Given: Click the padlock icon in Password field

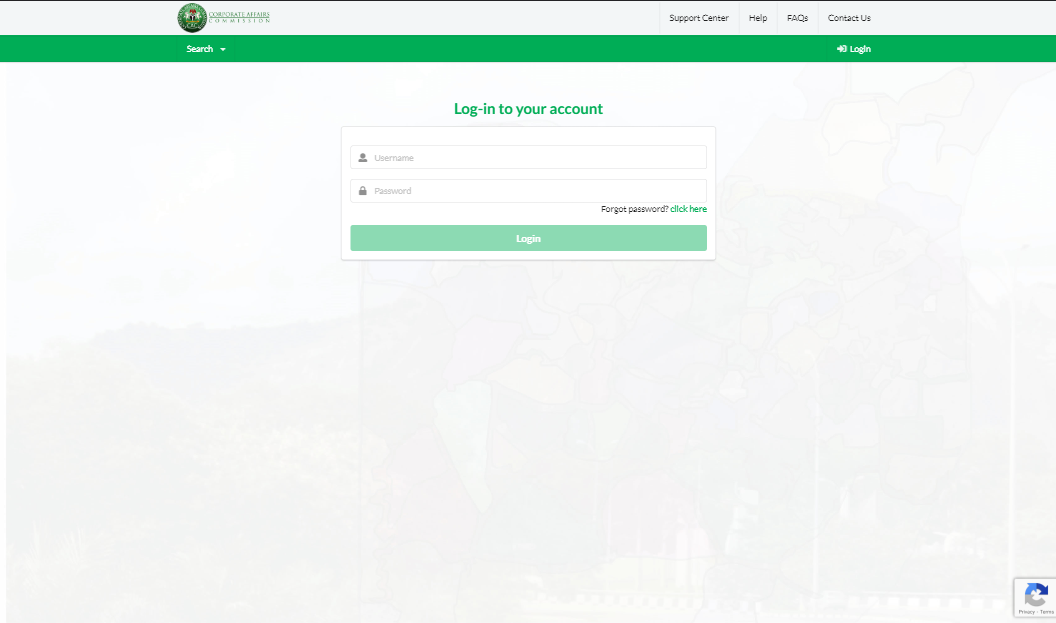Looking at the screenshot, I should [x=363, y=191].
